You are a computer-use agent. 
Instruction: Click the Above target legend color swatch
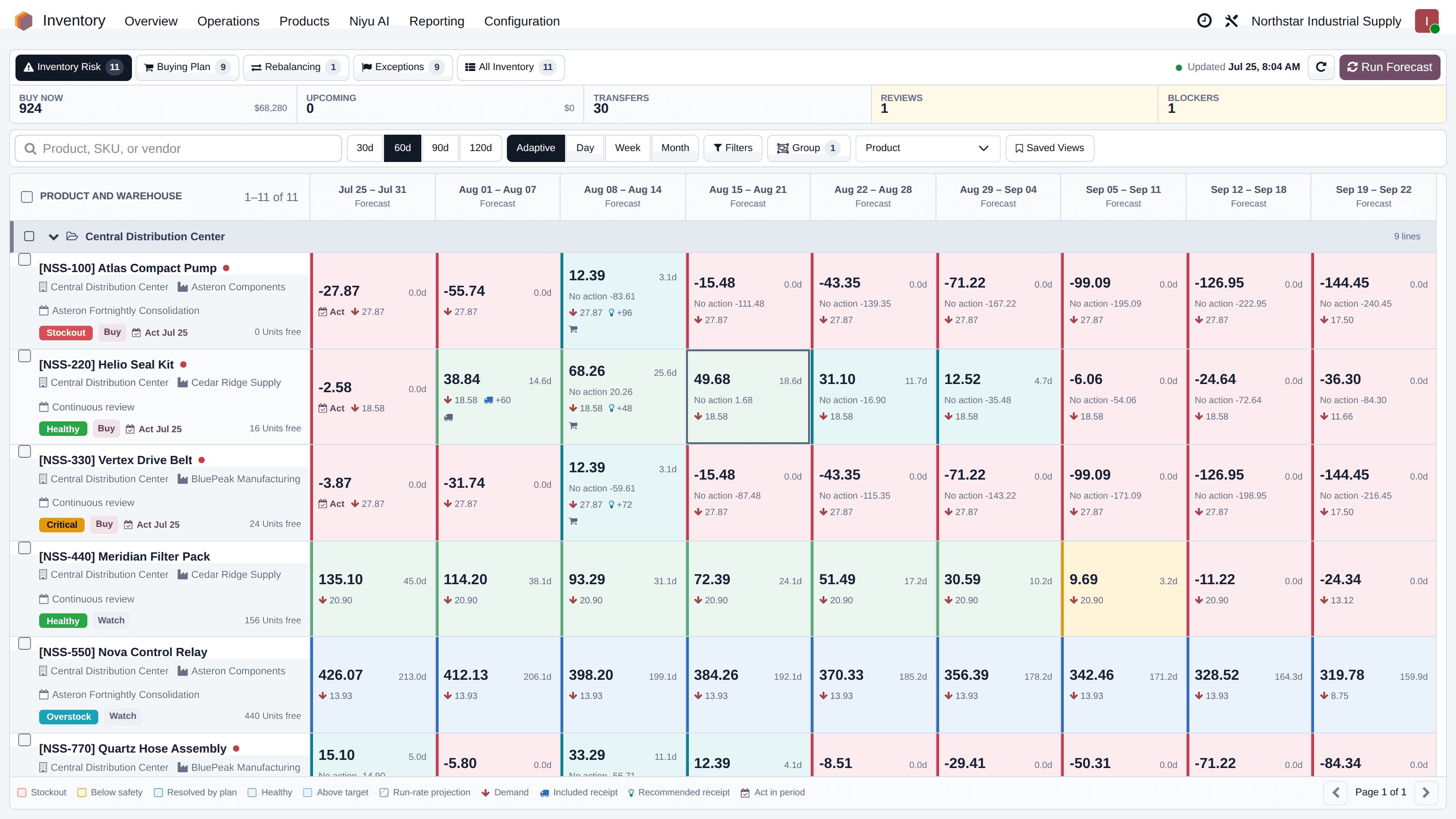pyautogui.click(x=308, y=793)
